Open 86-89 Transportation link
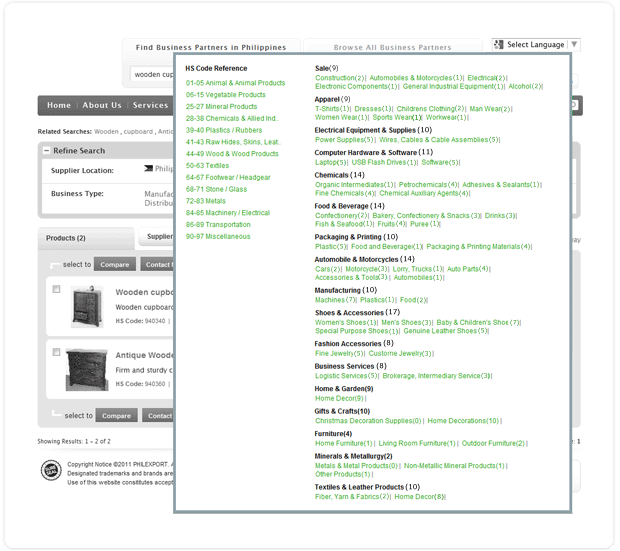Screen dimensions: 620x551 (218, 225)
